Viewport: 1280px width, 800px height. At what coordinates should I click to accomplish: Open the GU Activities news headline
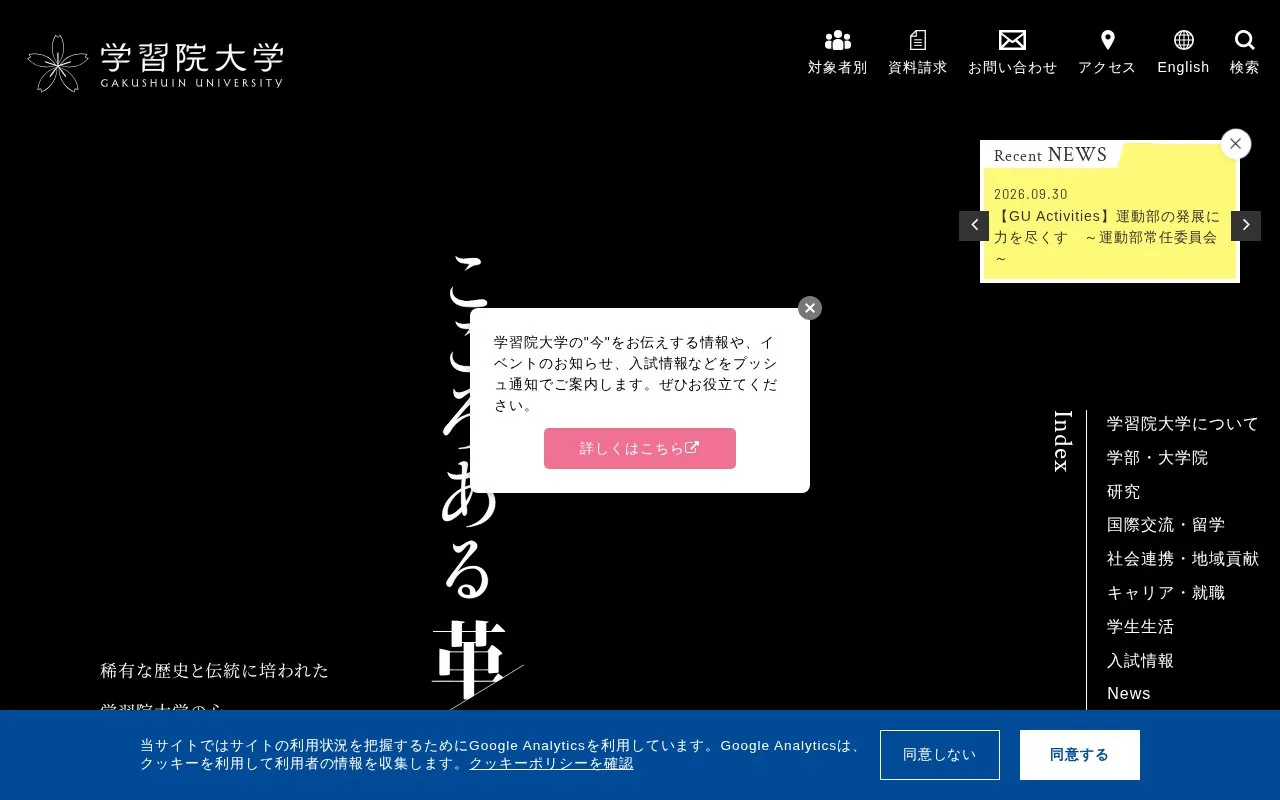tap(1108, 237)
